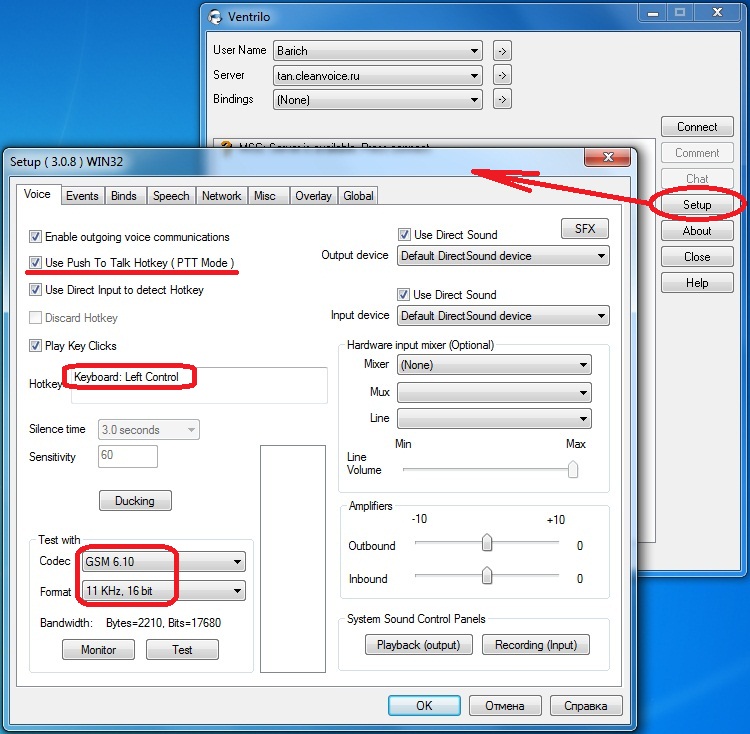Click the Bandwidth Bytes=2210 readout text
The height and width of the screenshot is (734, 750).
164,623
